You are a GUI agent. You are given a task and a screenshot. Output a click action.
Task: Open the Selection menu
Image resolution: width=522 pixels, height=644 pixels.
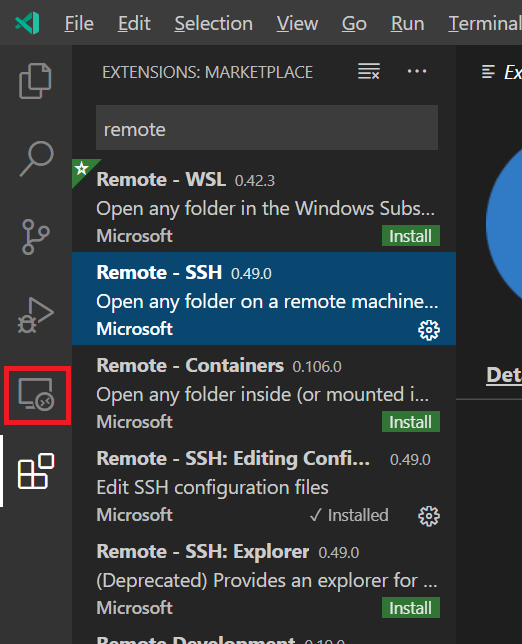click(213, 23)
